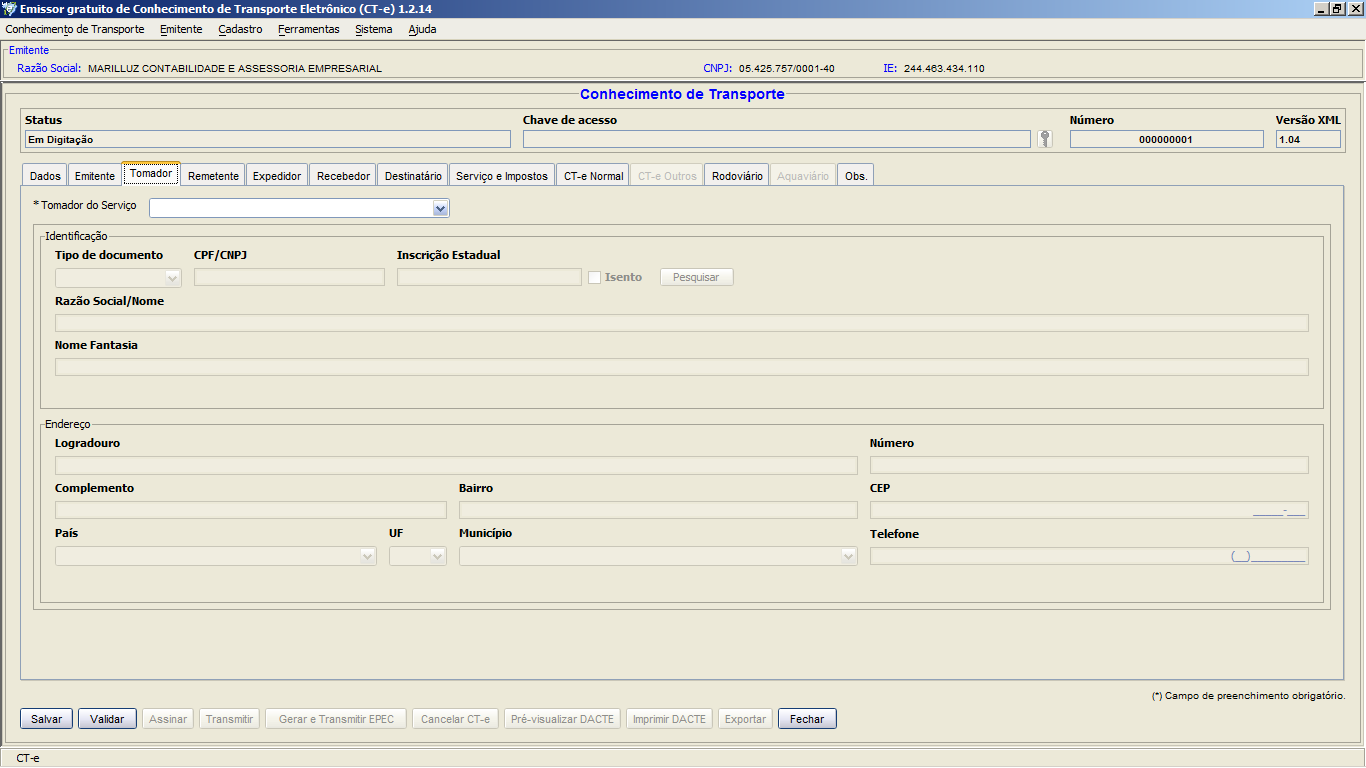Open the Recebedor tab
Screen dimensions: 1366x768
click(343, 176)
